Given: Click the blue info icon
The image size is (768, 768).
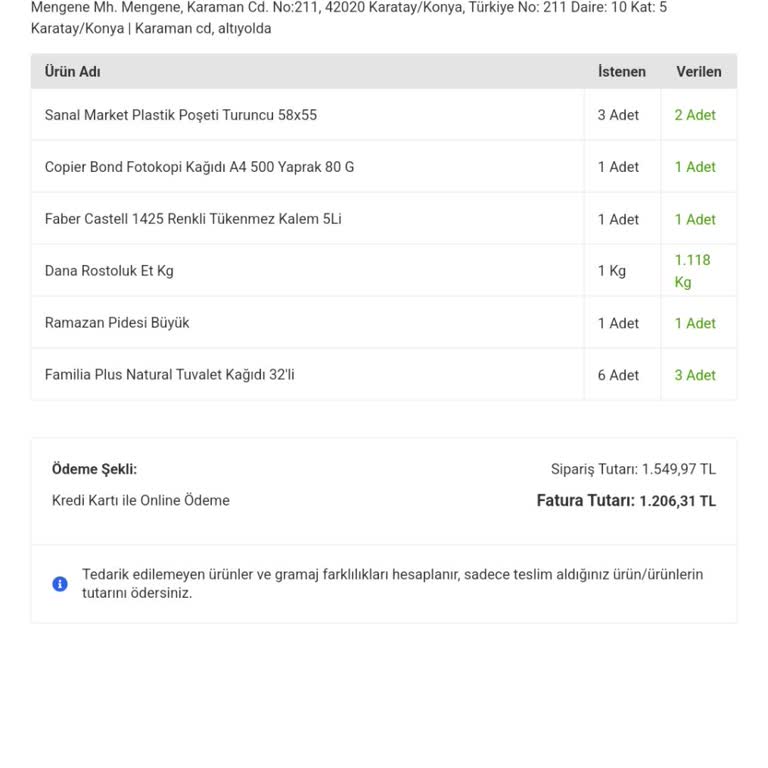Looking at the screenshot, I should 60,584.
